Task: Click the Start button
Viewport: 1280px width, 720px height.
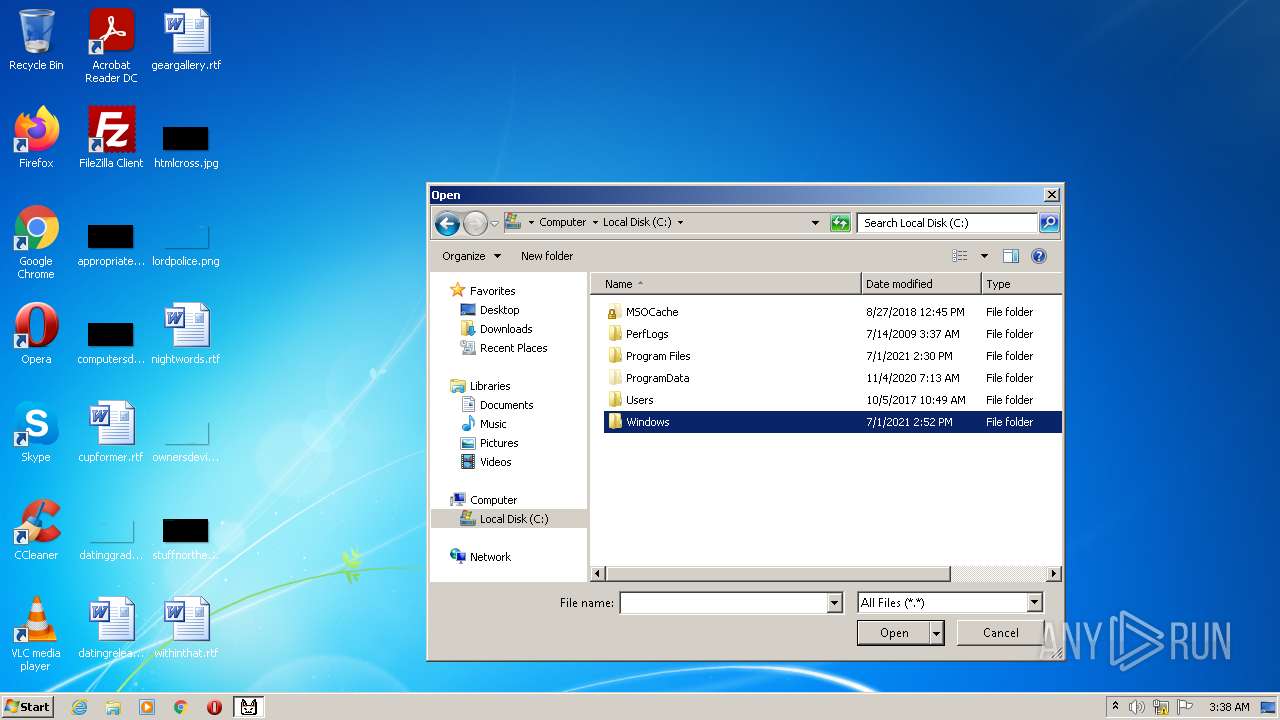Action: click(27, 707)
